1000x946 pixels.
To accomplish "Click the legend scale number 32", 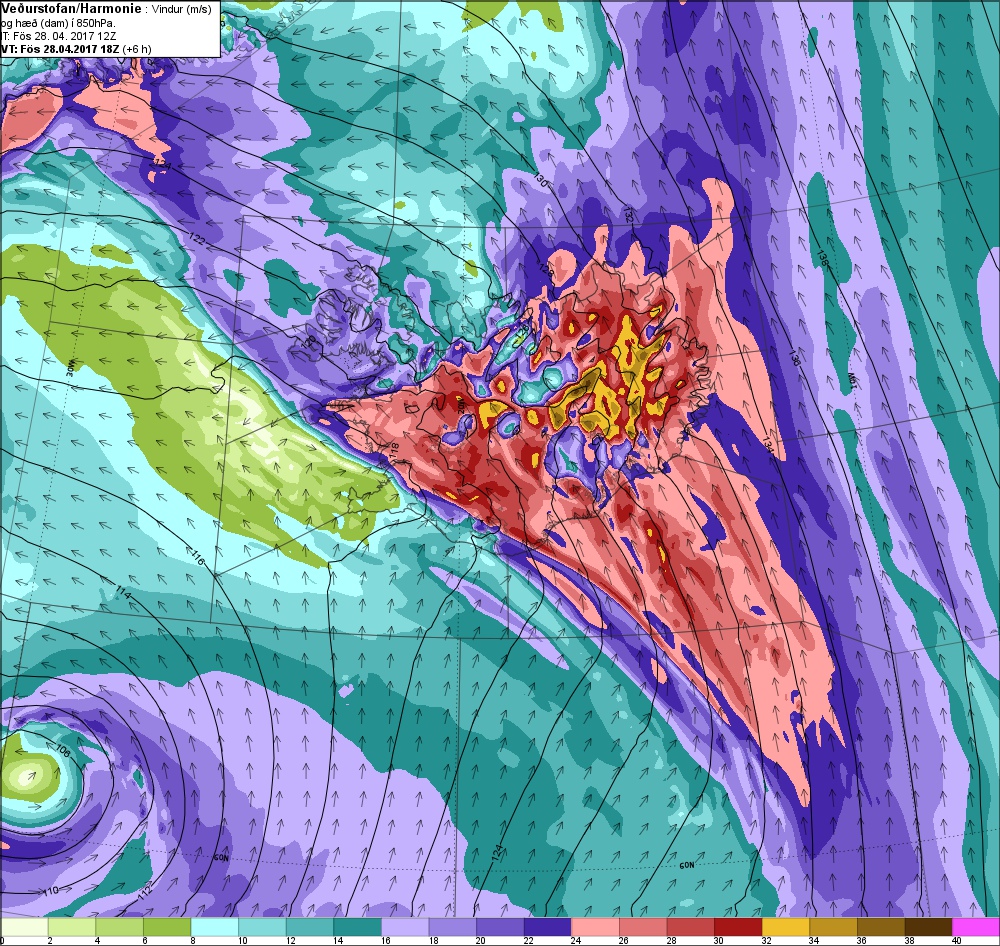I will pyautogui.click(x=765, y=940).
